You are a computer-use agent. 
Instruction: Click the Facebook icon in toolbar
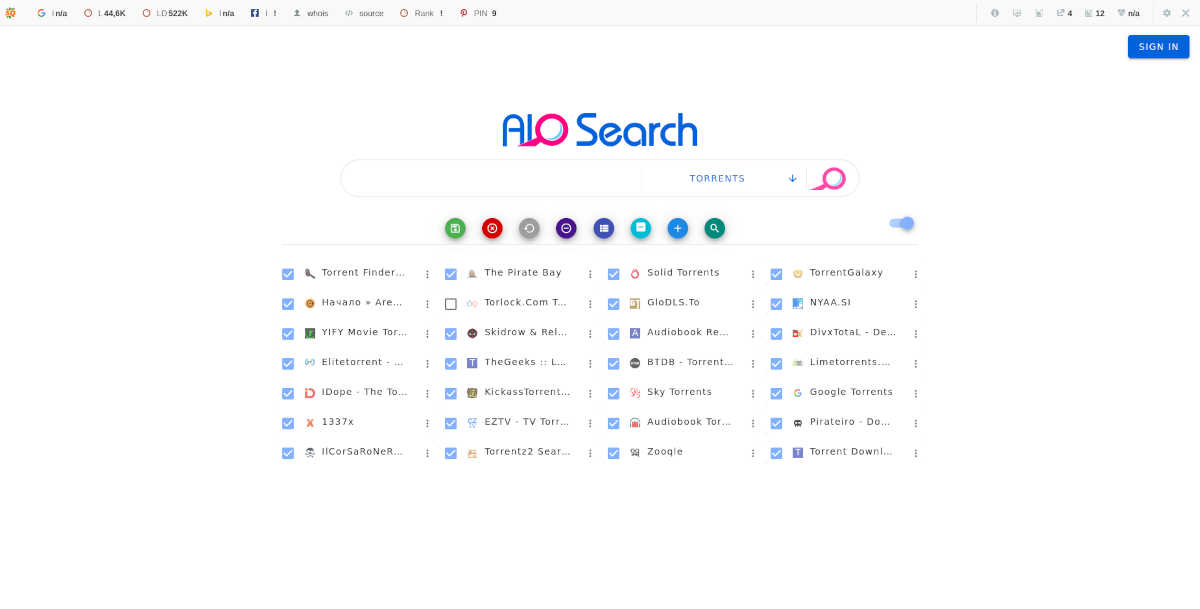pyautogui.click(x=254, y=13)
